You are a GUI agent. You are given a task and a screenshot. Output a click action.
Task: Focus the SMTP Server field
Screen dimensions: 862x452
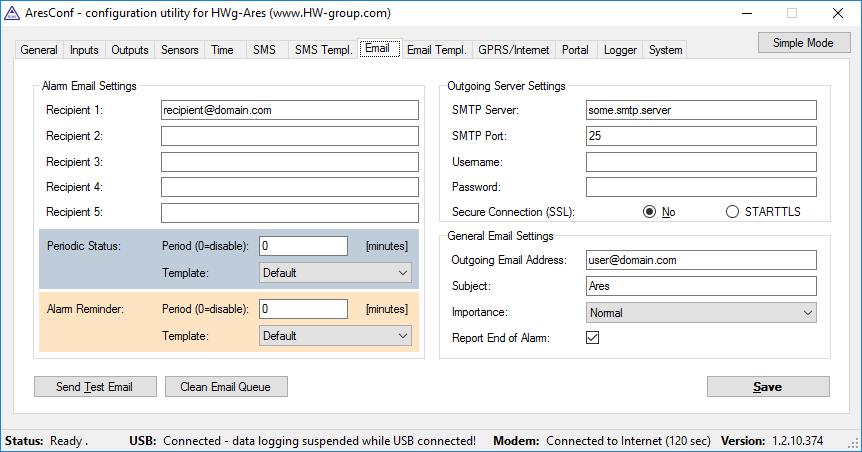coord(701,110)
